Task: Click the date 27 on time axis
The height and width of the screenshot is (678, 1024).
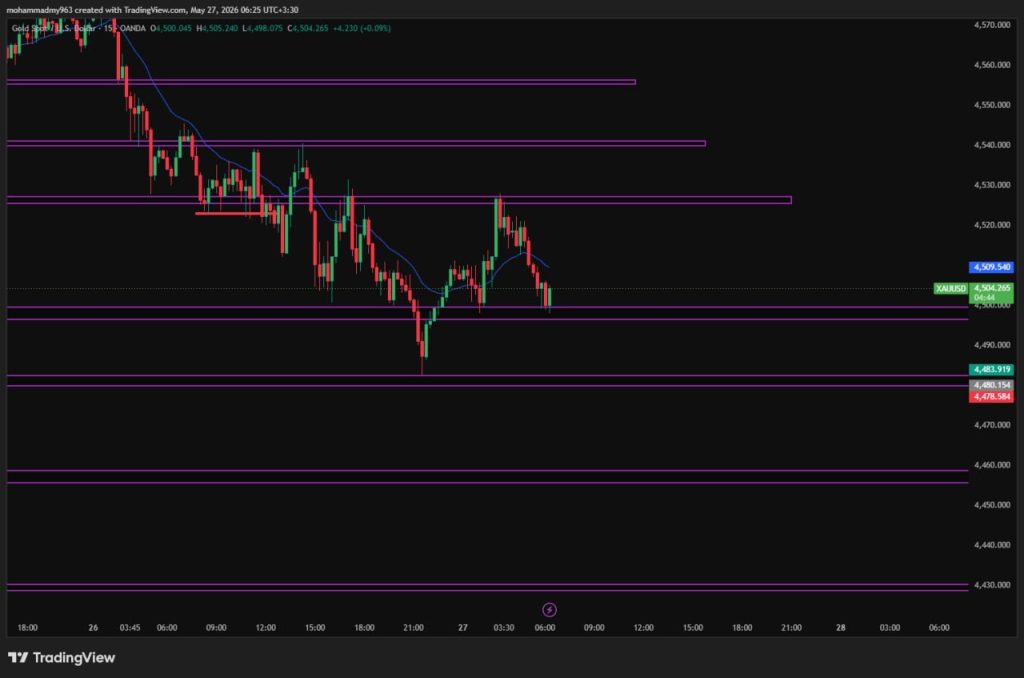Action: tap(462, 628)
